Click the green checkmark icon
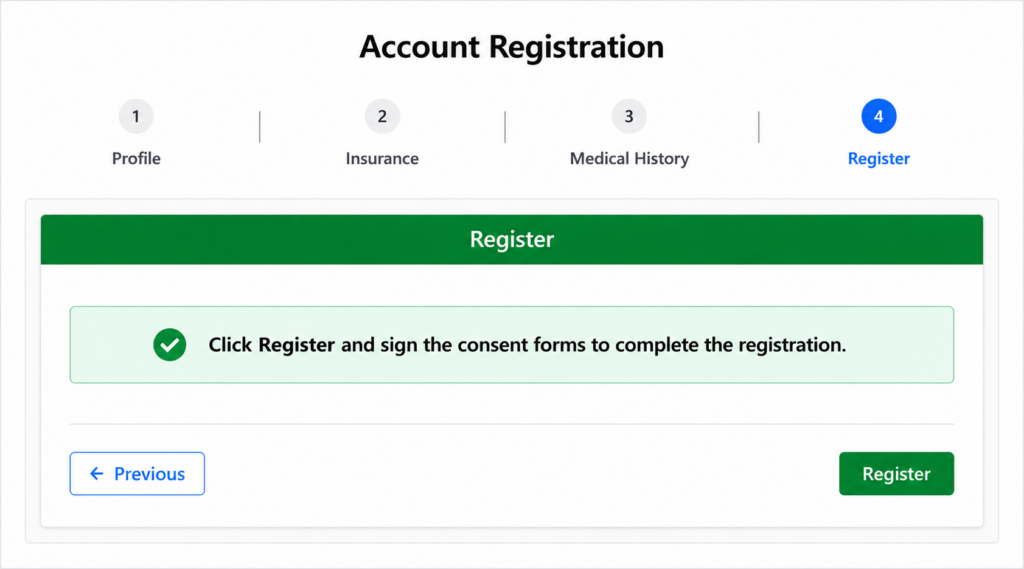This screenshot has height=569, width=1024. [170, 344]
